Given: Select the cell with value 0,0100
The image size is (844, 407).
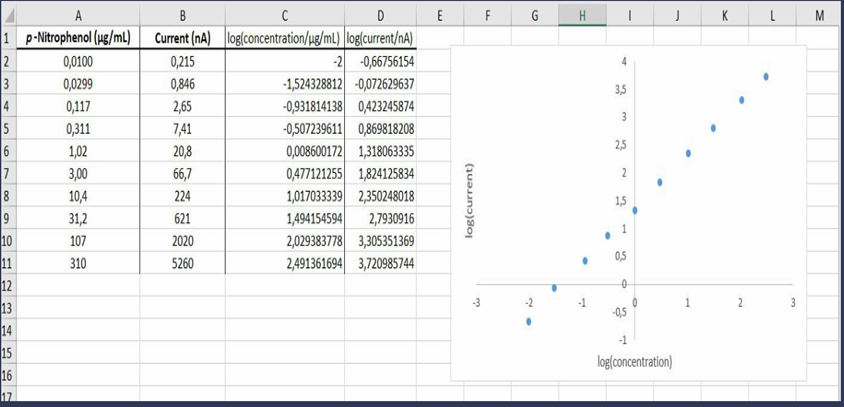Looking at the screenshot, I should pos(76,61).
